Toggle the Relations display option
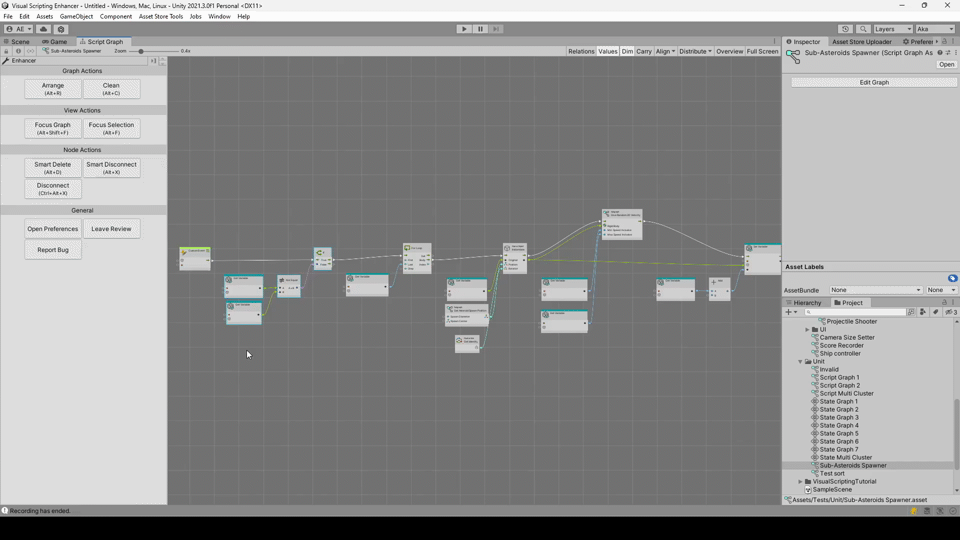The image size is (960, 540). pyautogui.click(x=581, y=51)
